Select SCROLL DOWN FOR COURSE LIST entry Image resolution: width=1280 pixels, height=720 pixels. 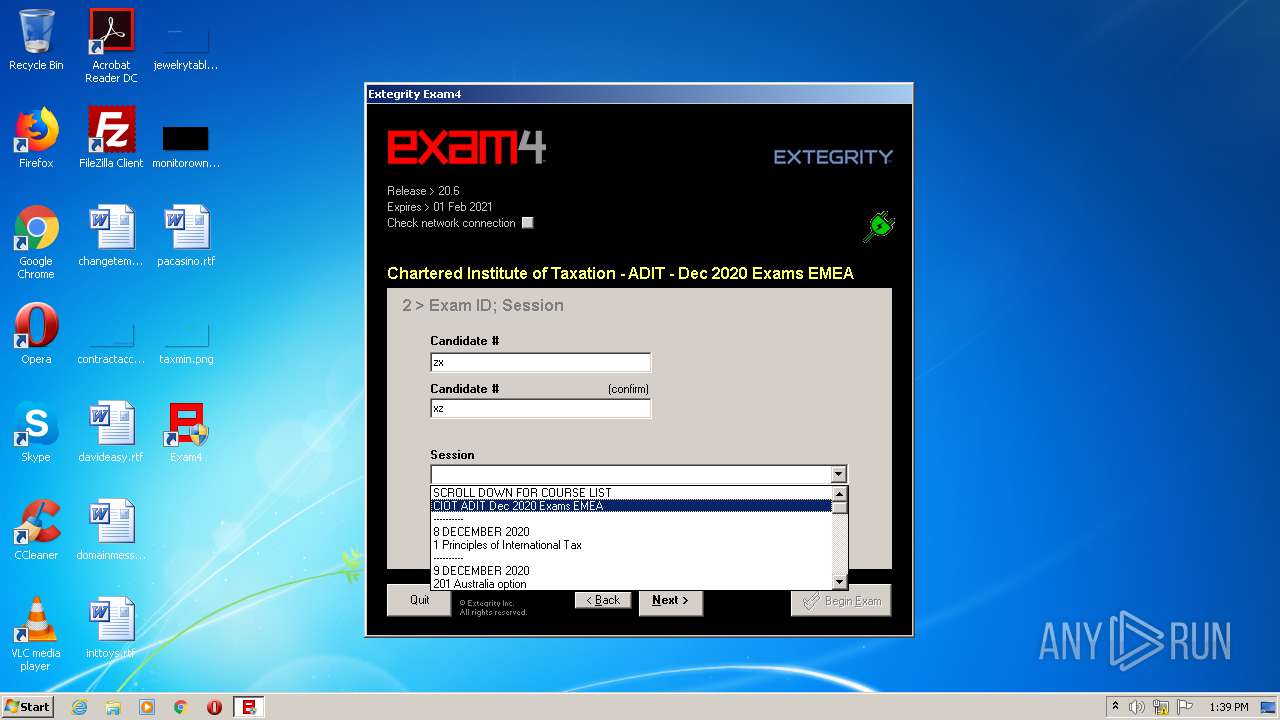pos(631,493)
